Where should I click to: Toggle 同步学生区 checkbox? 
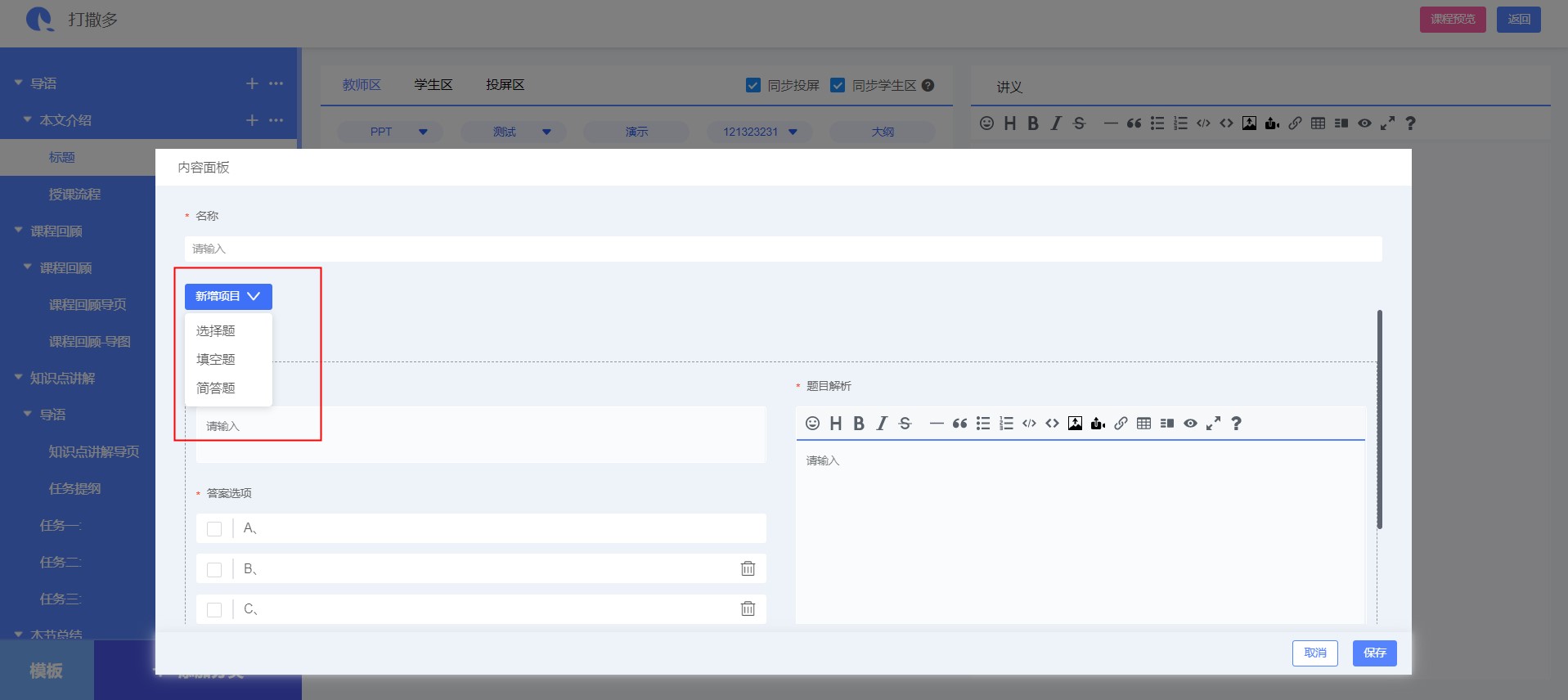click(x=838, y=85)
